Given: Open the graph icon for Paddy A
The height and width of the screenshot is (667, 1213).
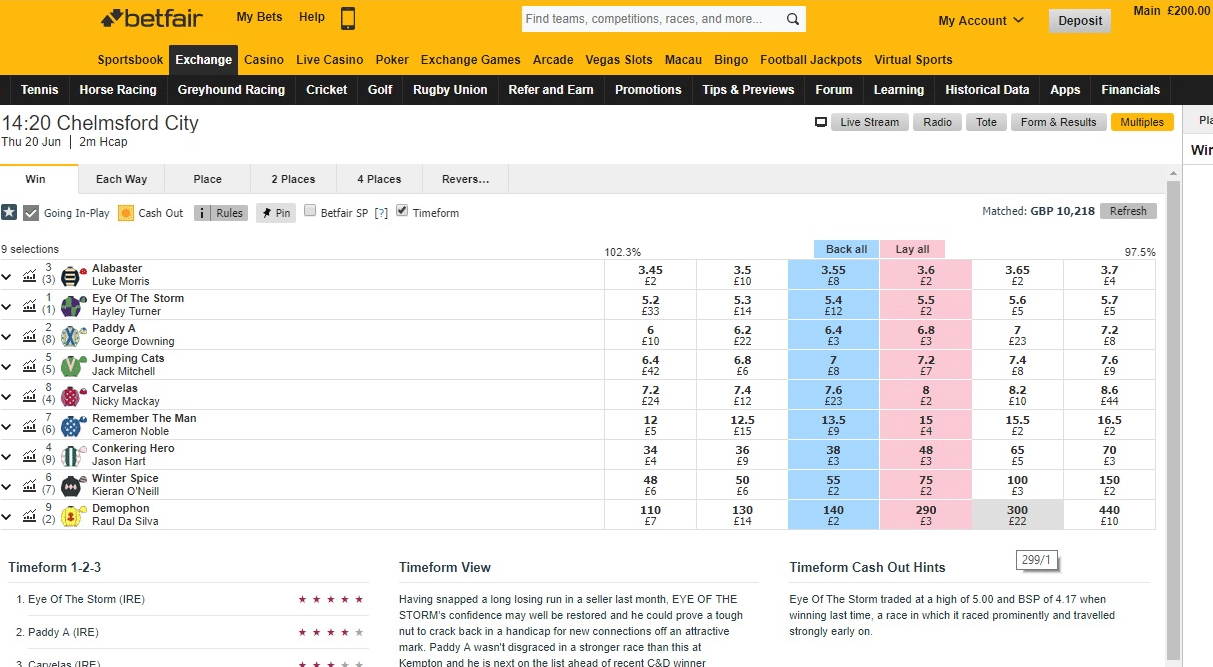Looking at the screenshot, I should 29,335.
